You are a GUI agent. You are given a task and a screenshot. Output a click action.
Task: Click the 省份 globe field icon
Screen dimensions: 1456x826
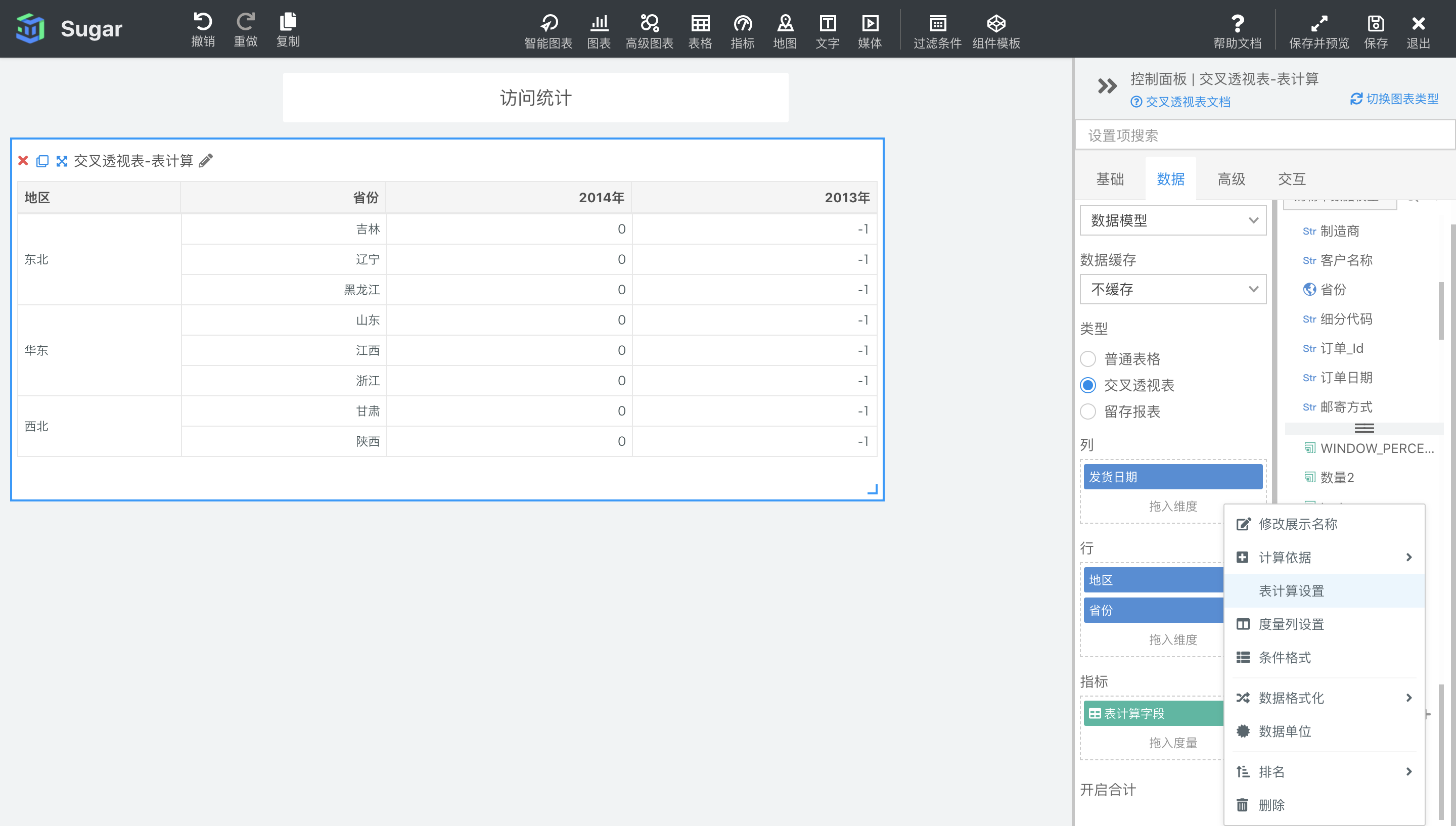(x=1309, y=289)
